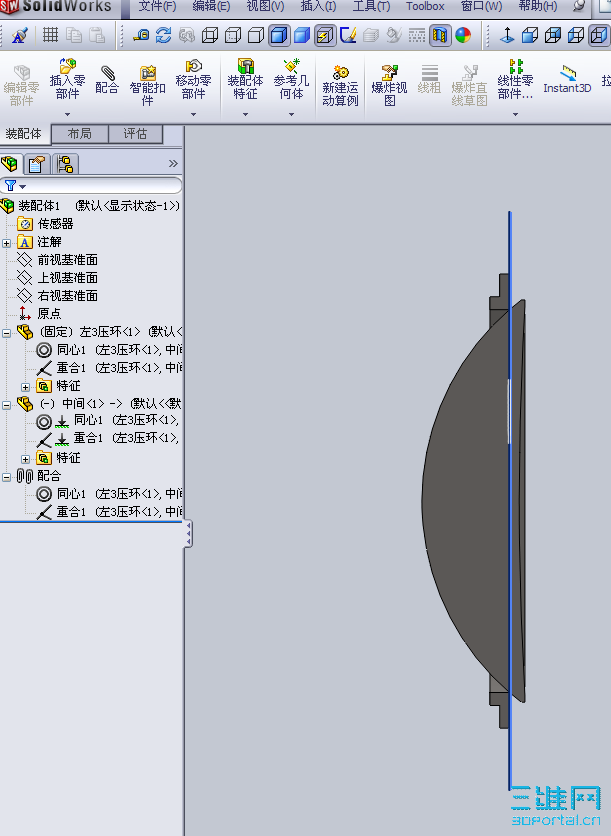
Task: Click Explode Line Sketch (爆炸直线草图) icon
Action: 469,85
